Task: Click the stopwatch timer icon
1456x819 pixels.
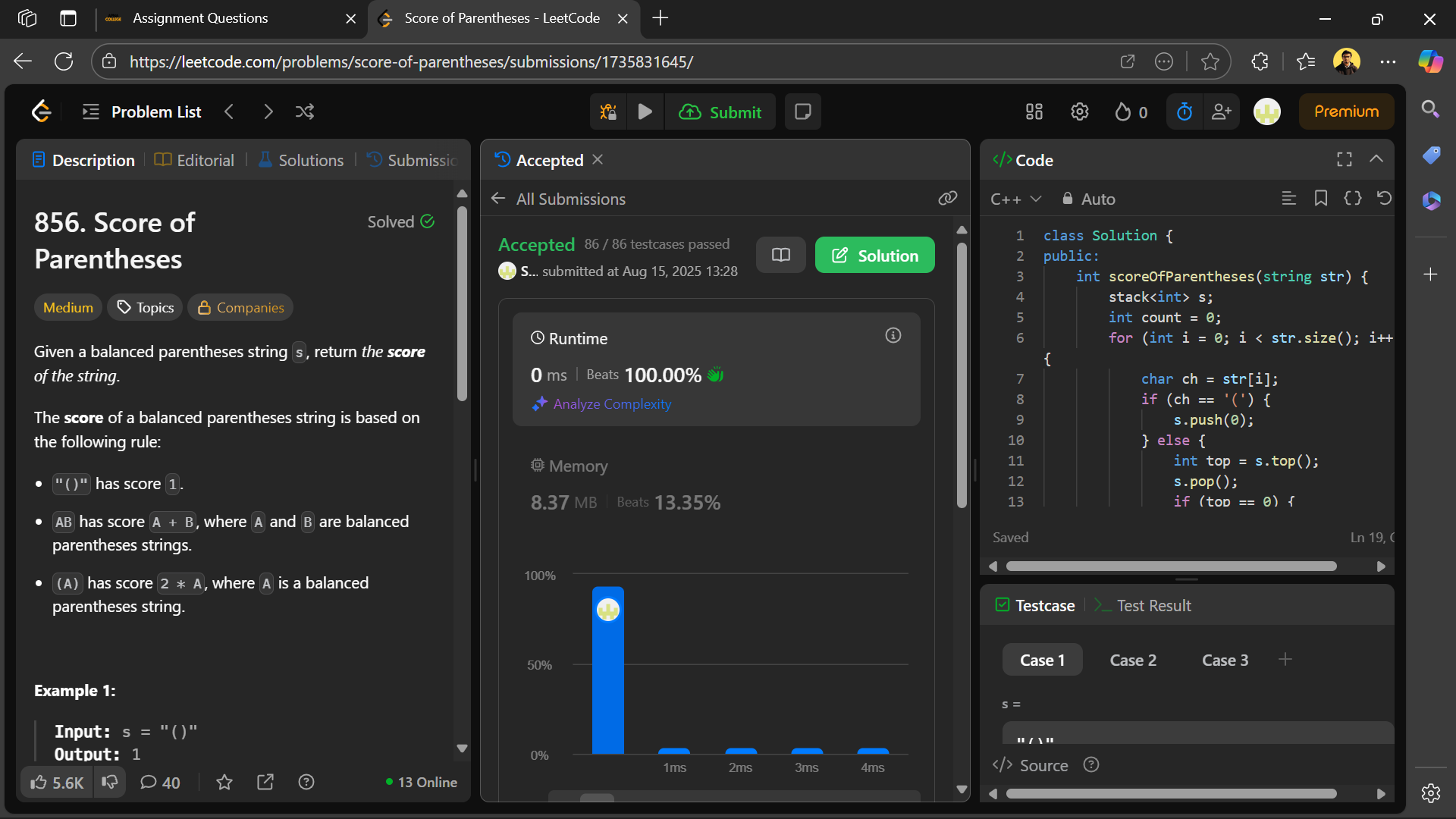Action: [x=1184, y=112]
